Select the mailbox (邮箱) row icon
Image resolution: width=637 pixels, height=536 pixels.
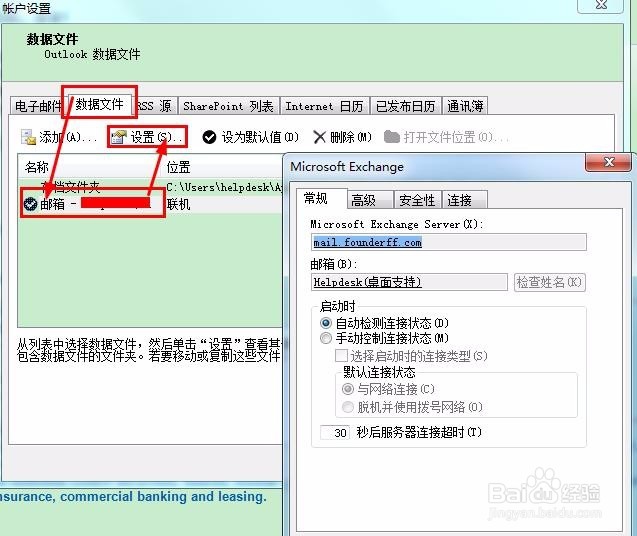point(30,204)
